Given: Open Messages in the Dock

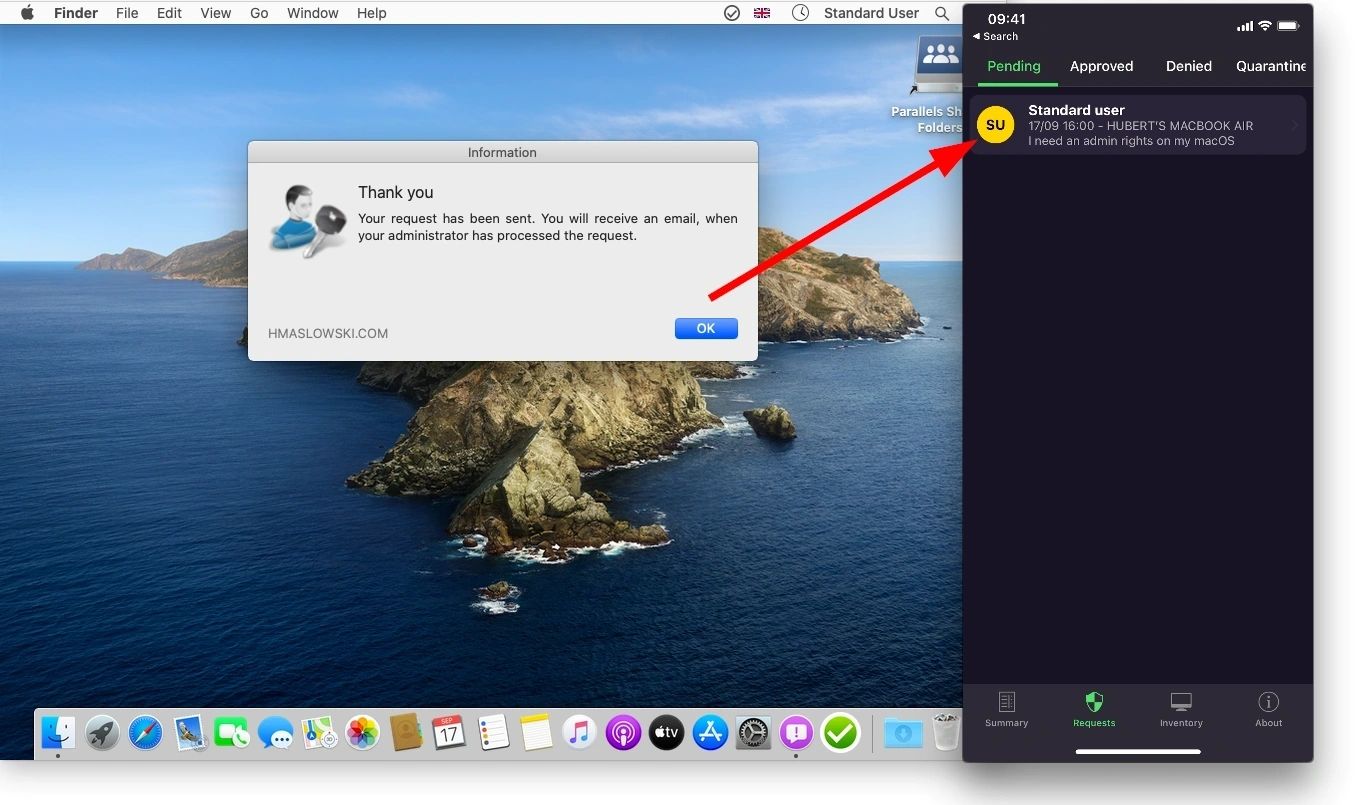Looking at the screenshot, I should coord(275,733).
